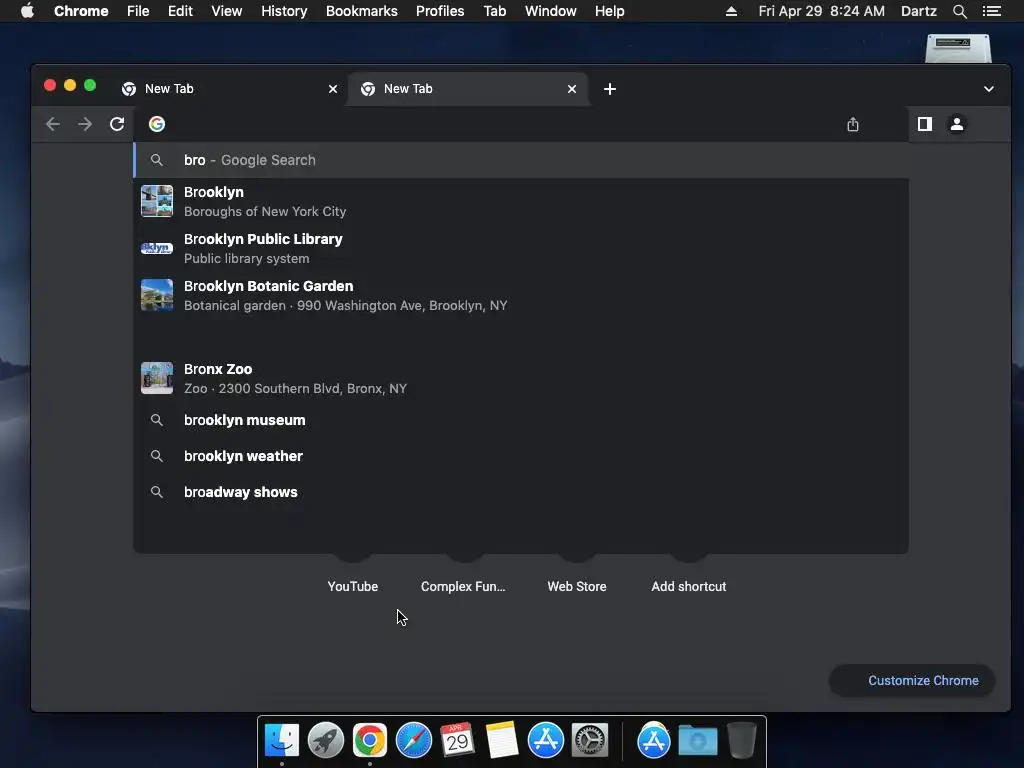The width and height of the screenshot is (1024, 768).
Task: Toggle the side panel icon
Action: (925, 124)
